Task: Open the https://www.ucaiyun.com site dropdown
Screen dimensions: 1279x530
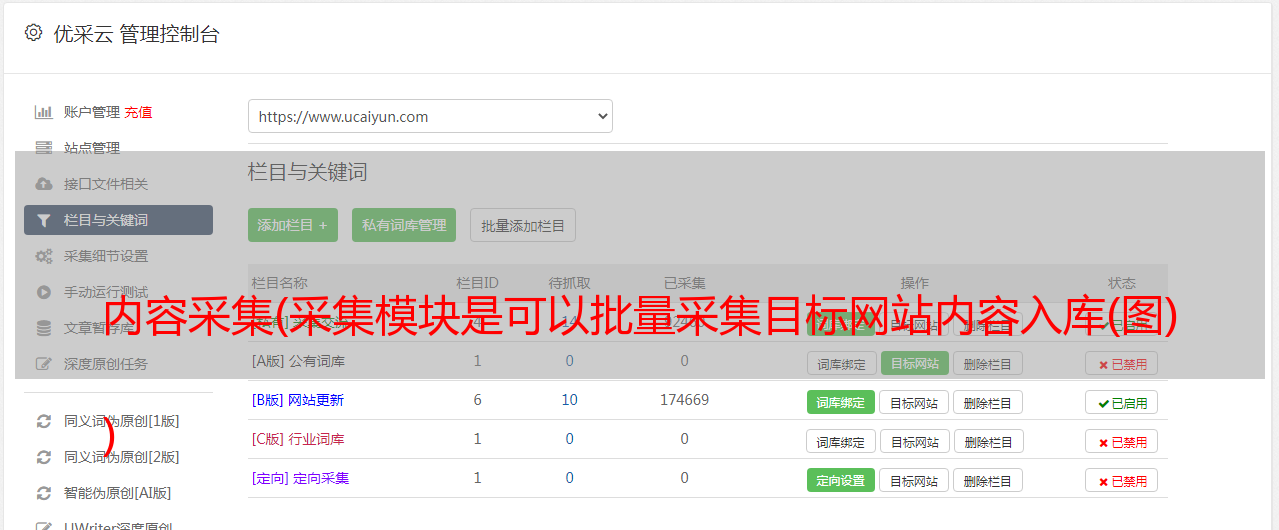Action: point(430,116)
